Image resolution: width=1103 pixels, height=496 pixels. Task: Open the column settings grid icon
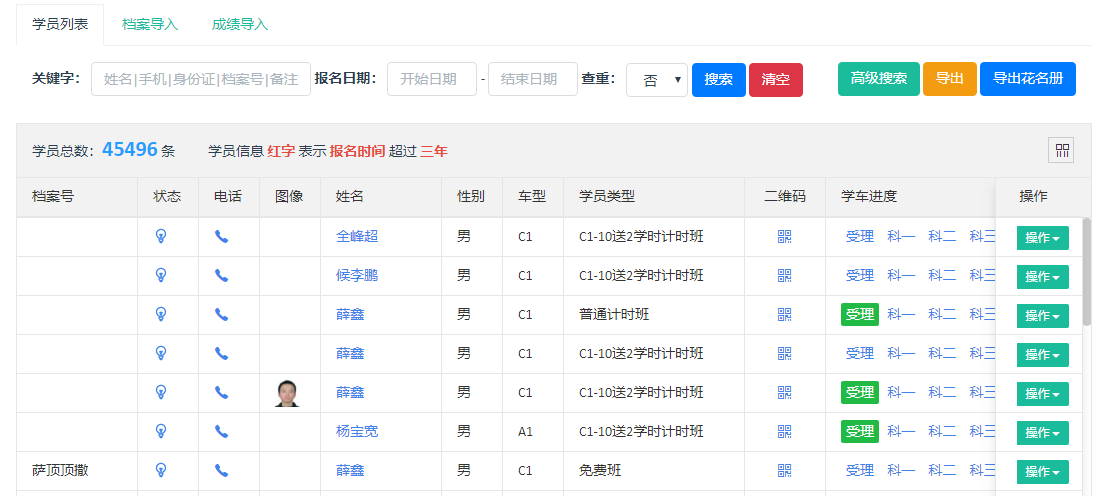coord(1062,151)
